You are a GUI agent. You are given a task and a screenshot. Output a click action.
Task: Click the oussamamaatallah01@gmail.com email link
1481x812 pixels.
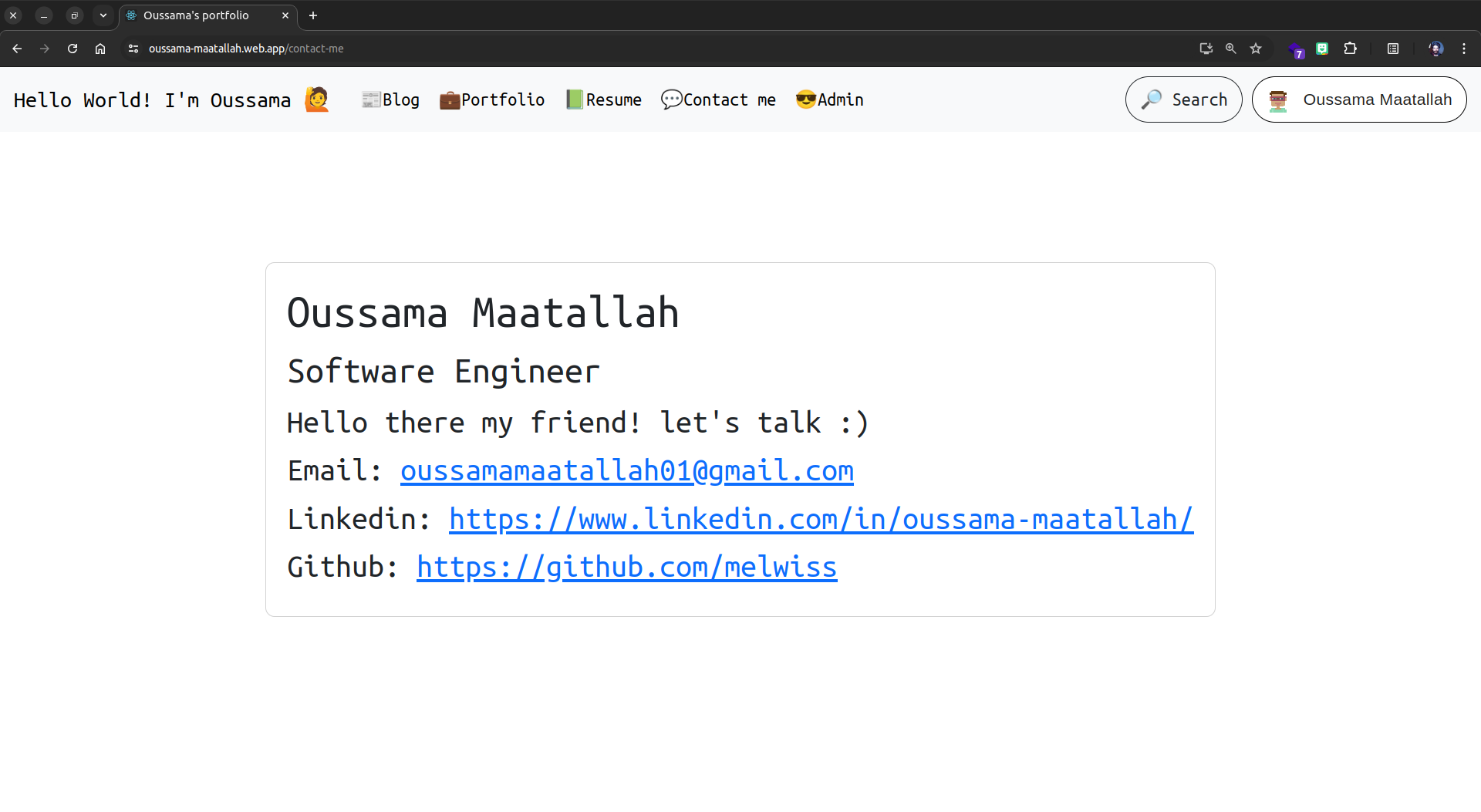click(627, 471)
